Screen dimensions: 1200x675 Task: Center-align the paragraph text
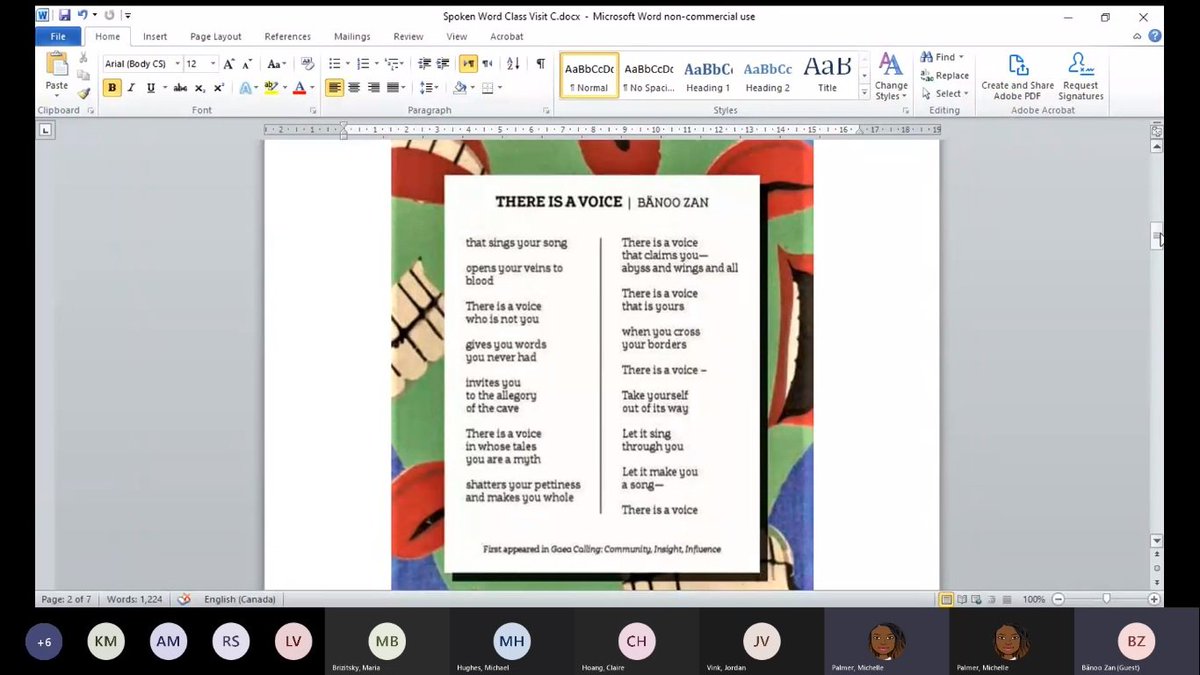click(x=354, y=88)
